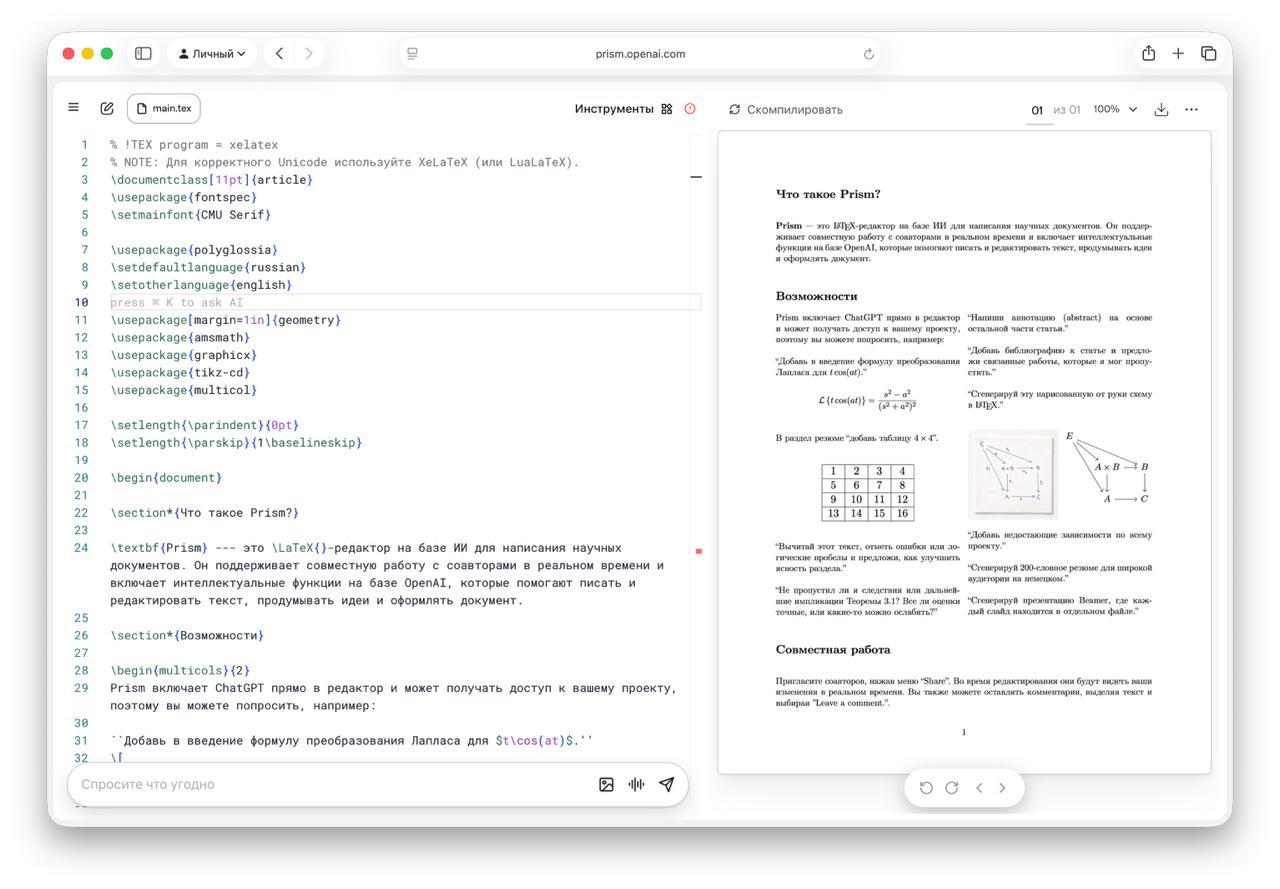This screenshot has height=889, width=1280.
Task: Click the \documentclass[11pt]{article} line
Action: coord(212,180)
